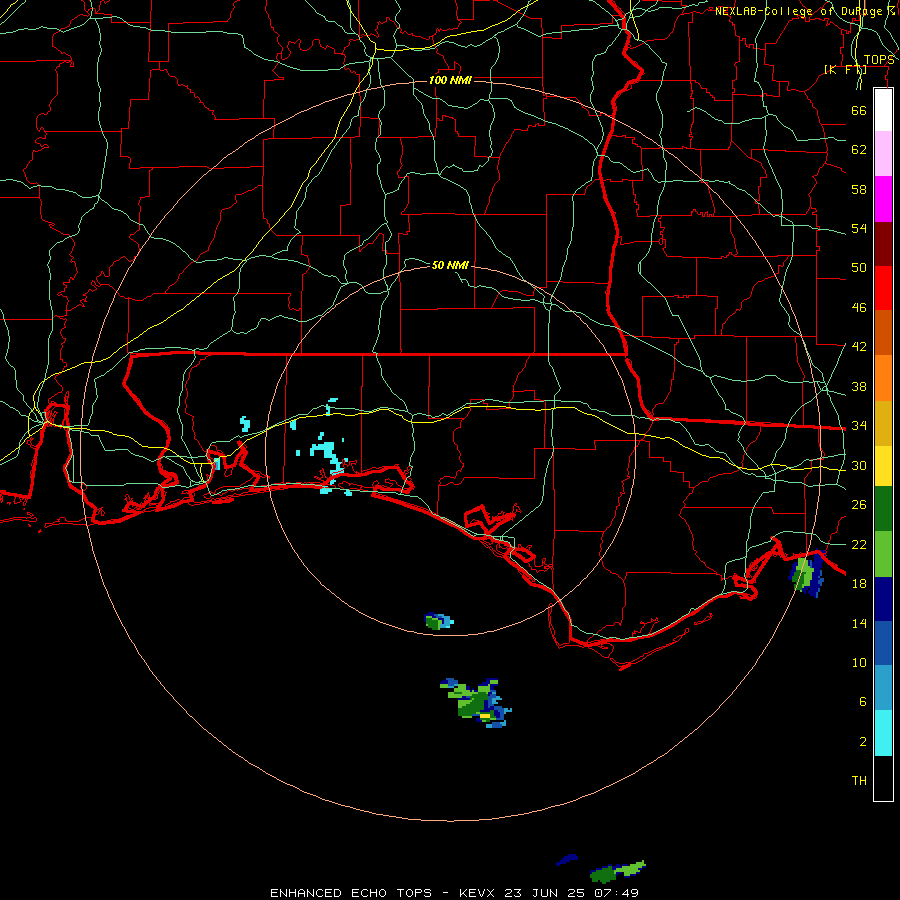Image resolution: width=900 pixels, height=900 pixels.
Task: Click the green echo at the image bottom
Action: pyautogui.click(x=618, y=871)
